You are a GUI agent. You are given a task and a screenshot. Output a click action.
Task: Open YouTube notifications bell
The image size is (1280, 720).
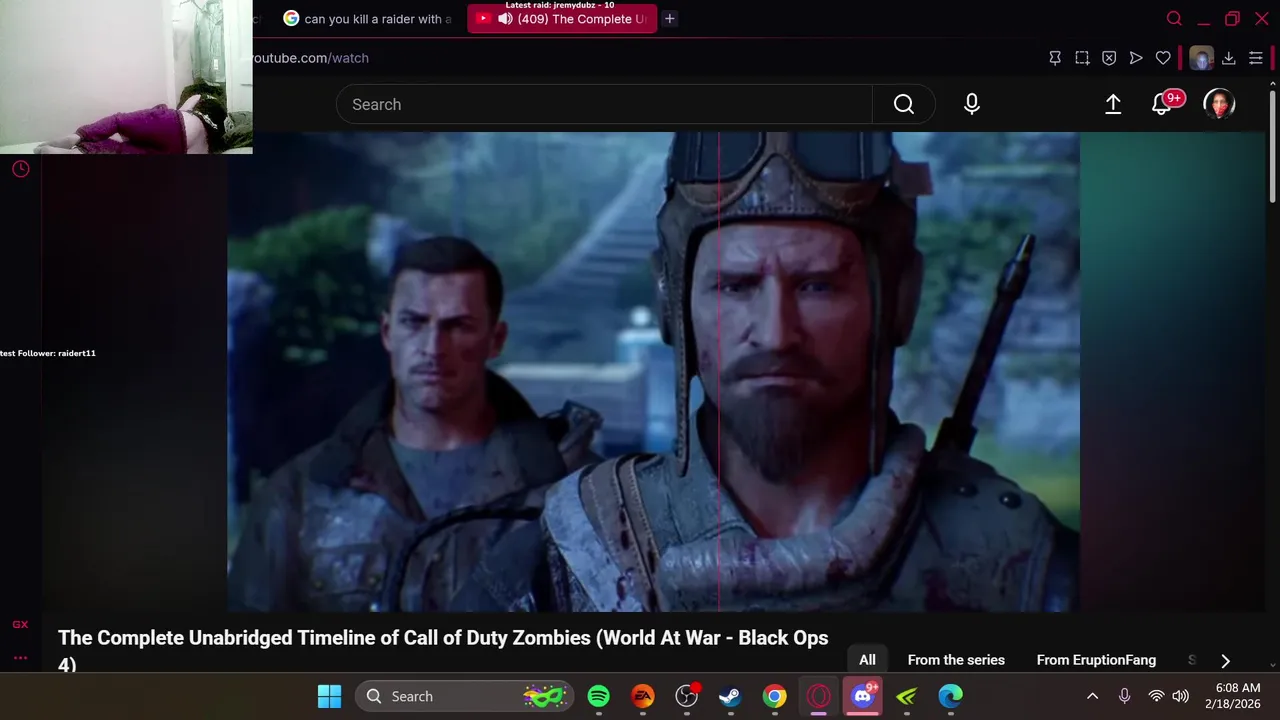pos(1162,104)
